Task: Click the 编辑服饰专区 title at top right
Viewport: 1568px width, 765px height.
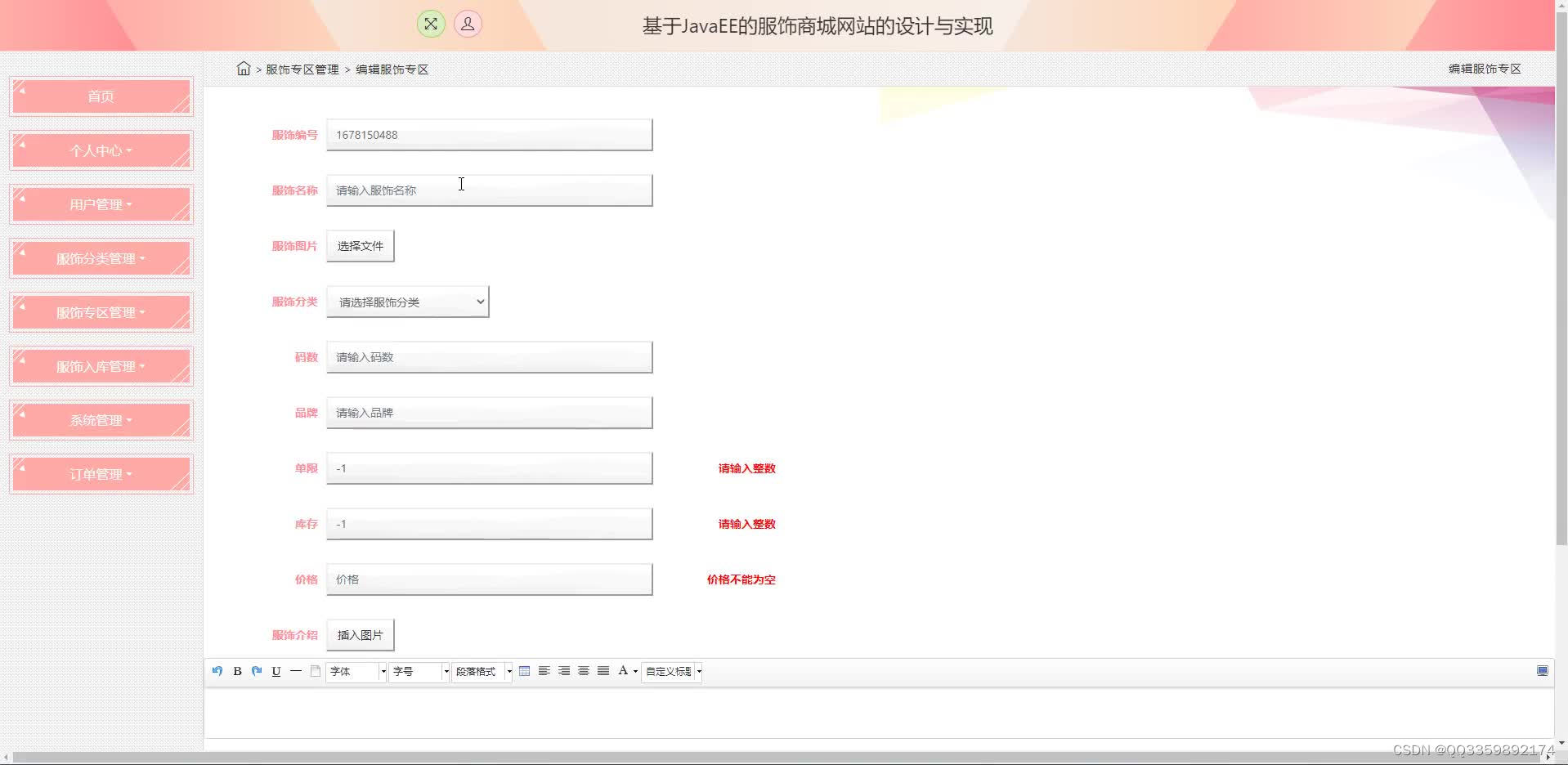Action: [x=1485, y=69]
